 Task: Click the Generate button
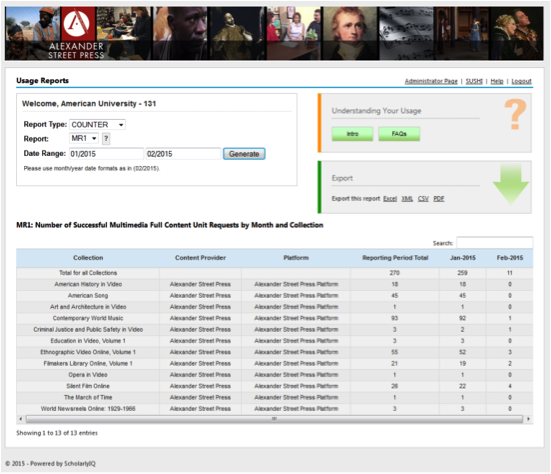coord(244,154)
